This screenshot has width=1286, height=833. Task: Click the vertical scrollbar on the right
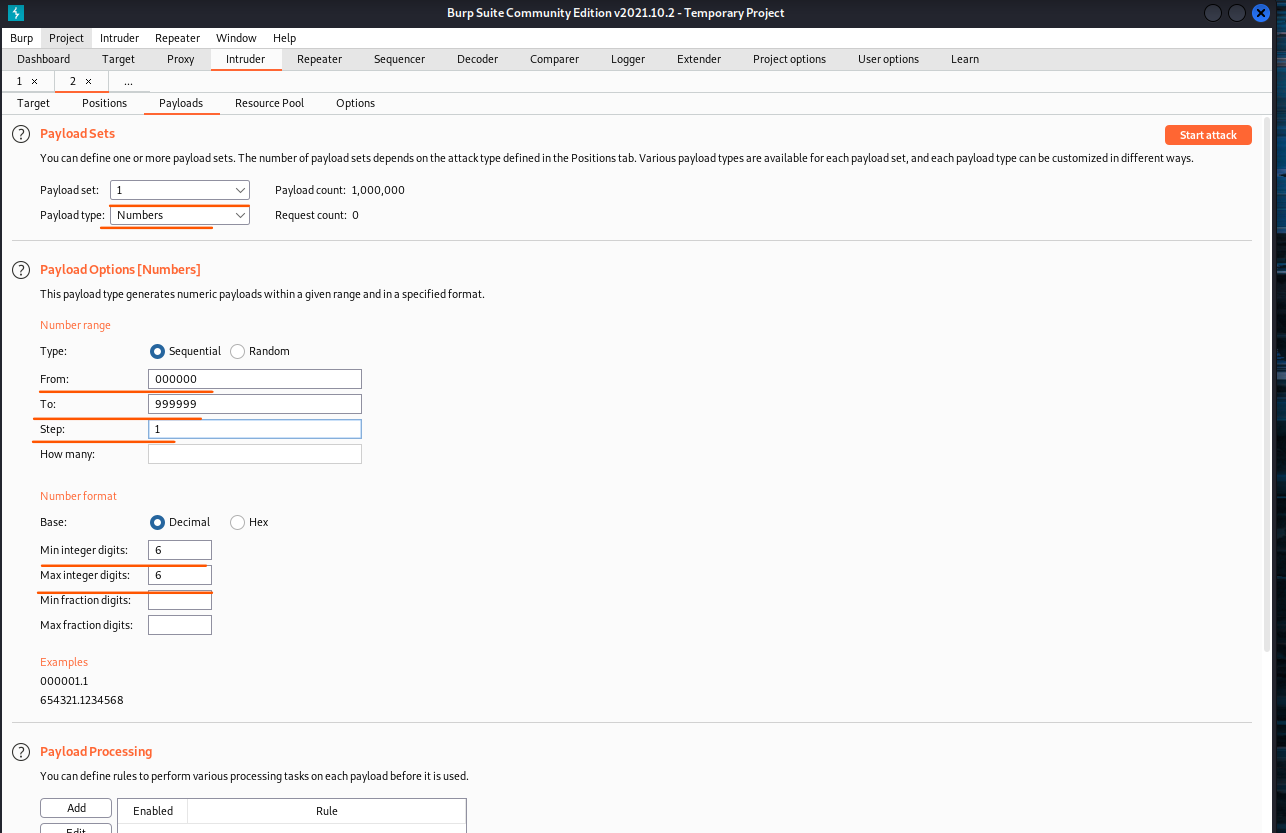point(1267,400)
